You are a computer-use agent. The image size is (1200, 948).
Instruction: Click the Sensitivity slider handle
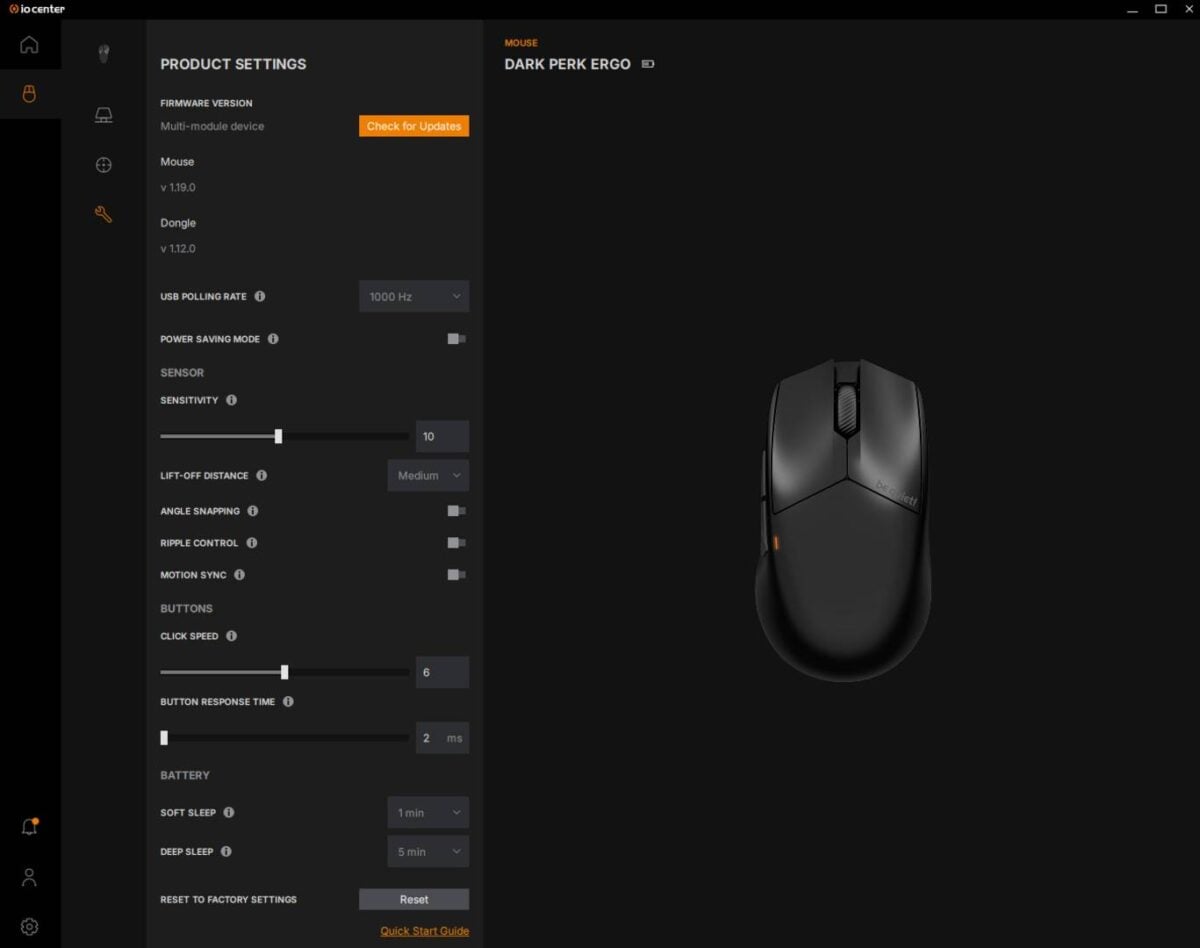[278, 436]
